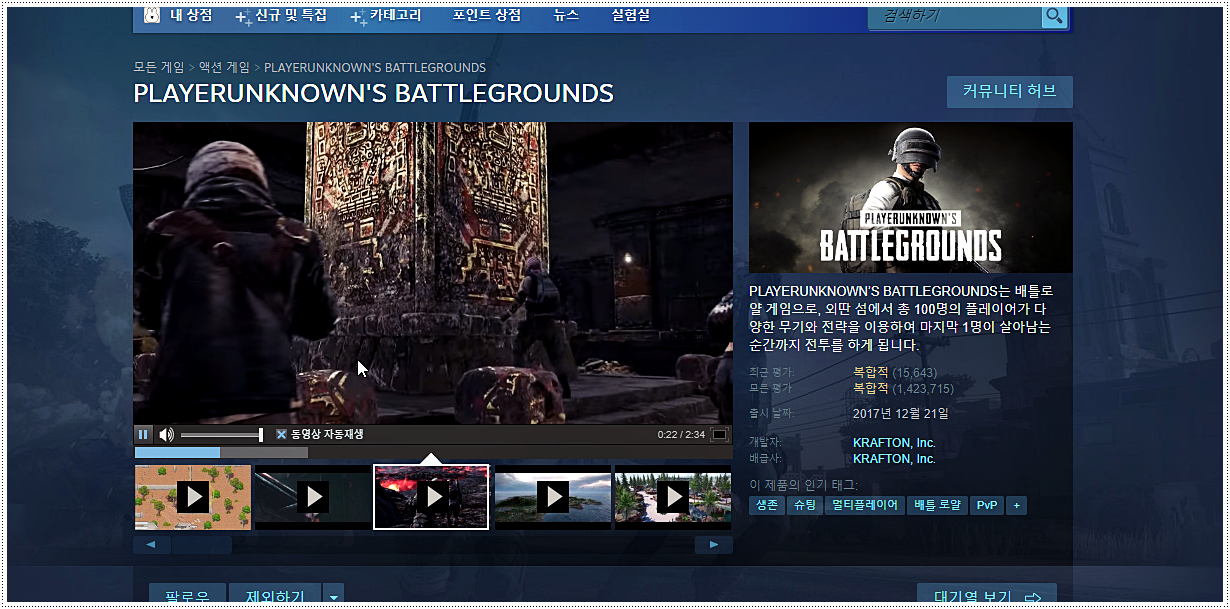
Task: Expand the dropdown arrow beside 제외하기
Action: point(333,595)
